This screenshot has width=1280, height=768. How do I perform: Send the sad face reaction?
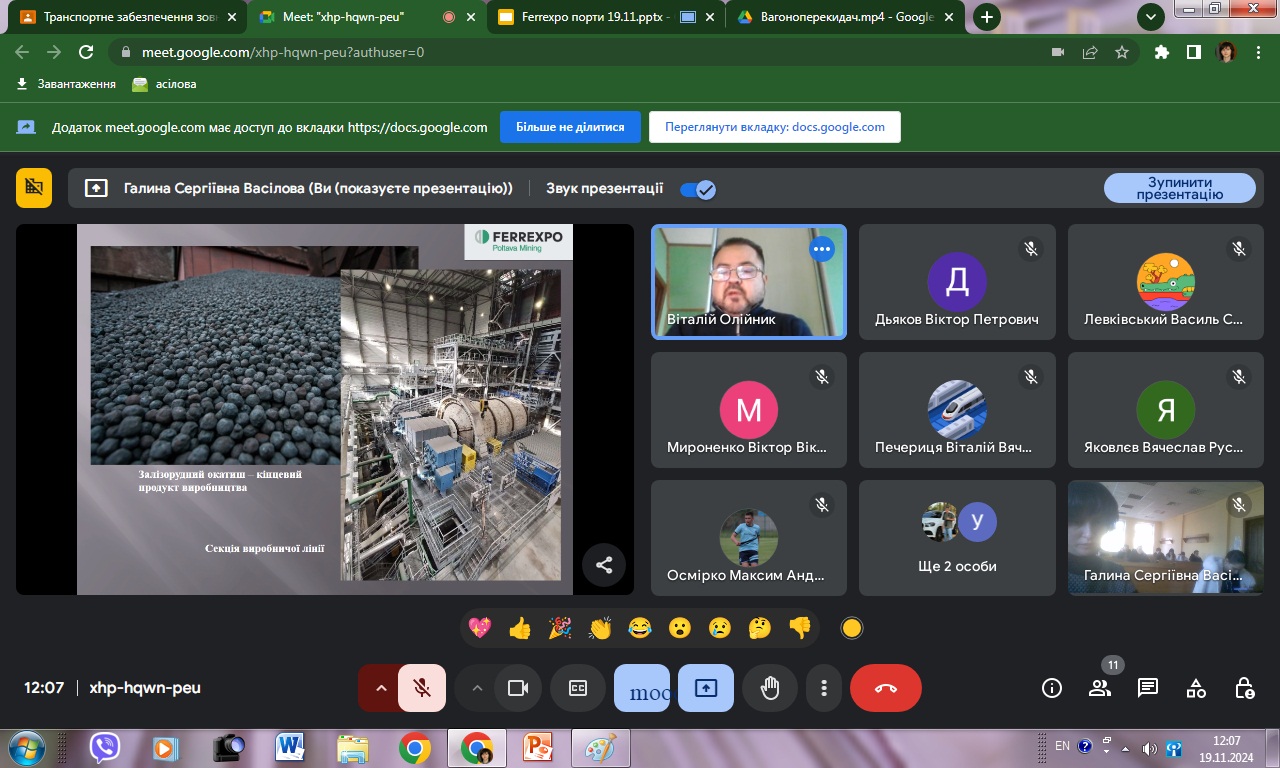(720, 628)
